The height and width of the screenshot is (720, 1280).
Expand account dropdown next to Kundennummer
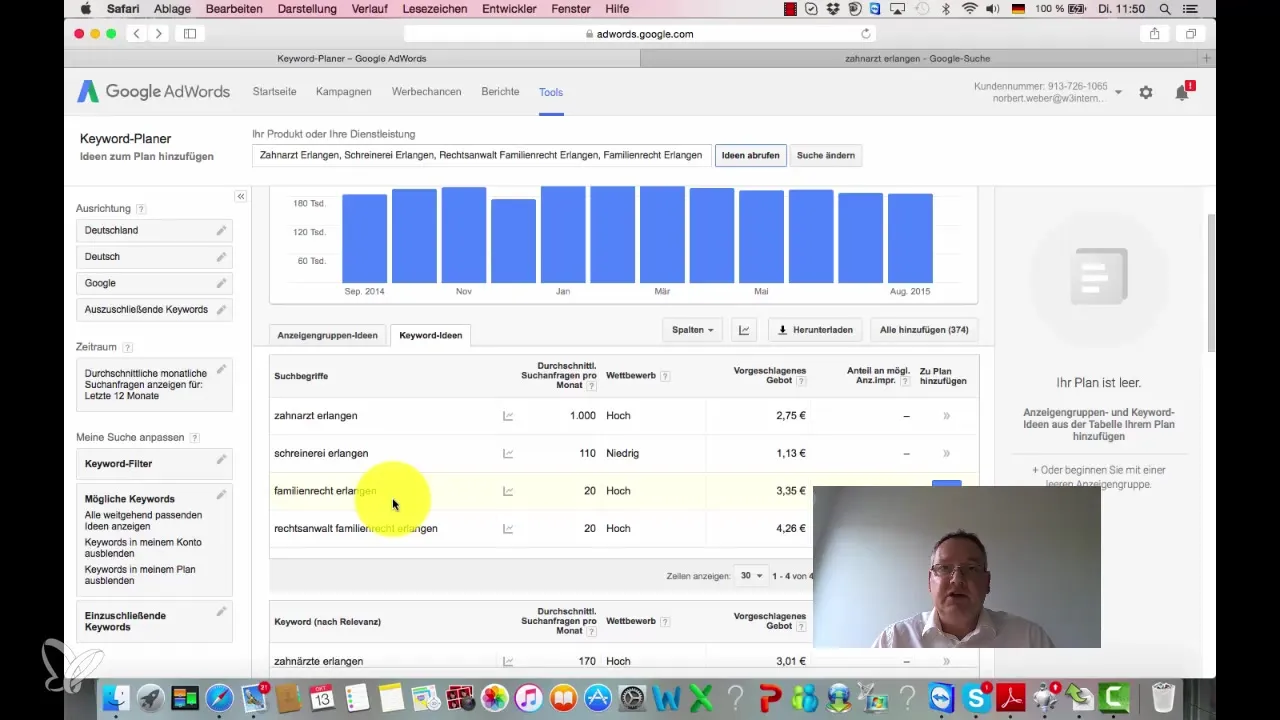(1118, 92)
